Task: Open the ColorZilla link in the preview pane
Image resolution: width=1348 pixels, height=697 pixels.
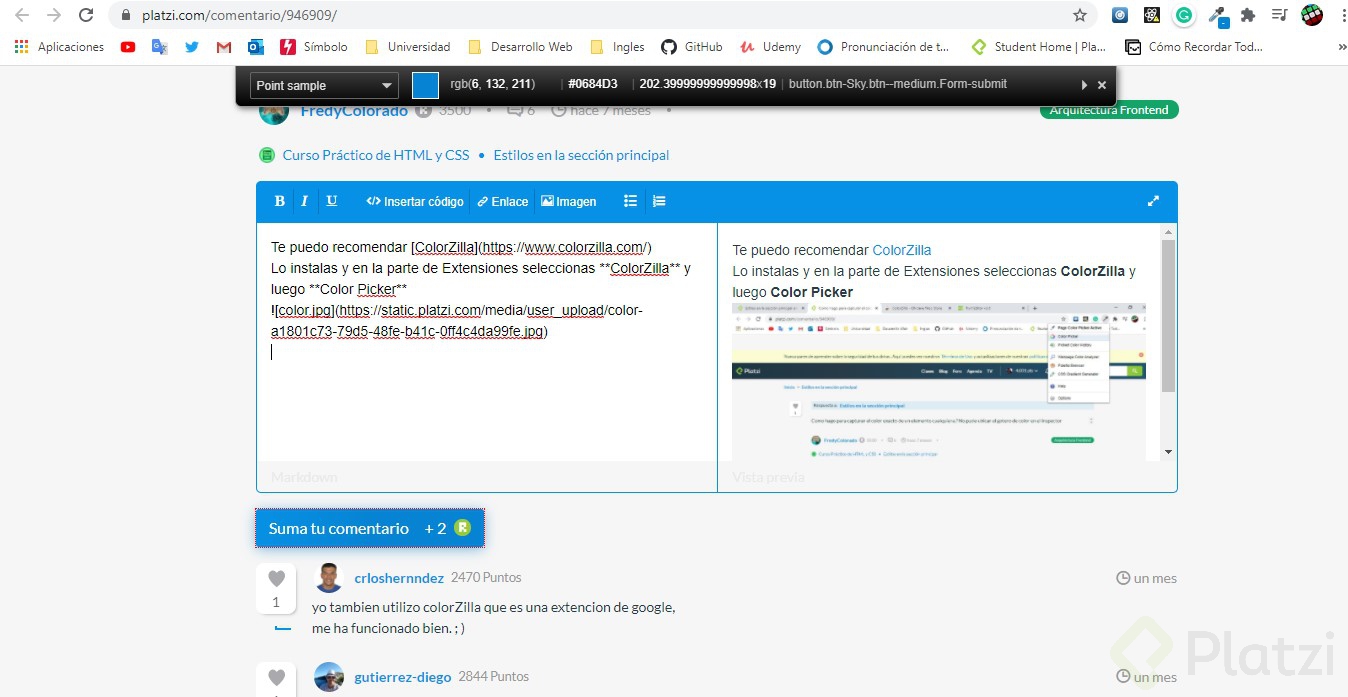Action: point(902,250)
